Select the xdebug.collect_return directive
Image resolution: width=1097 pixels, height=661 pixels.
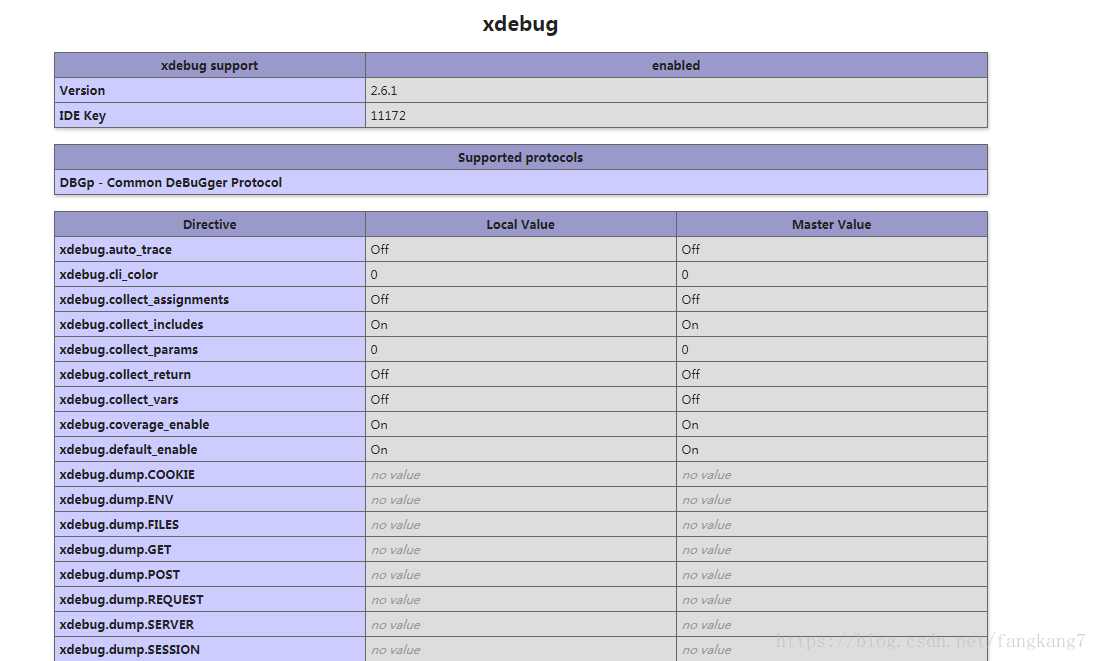pos(210,374)
